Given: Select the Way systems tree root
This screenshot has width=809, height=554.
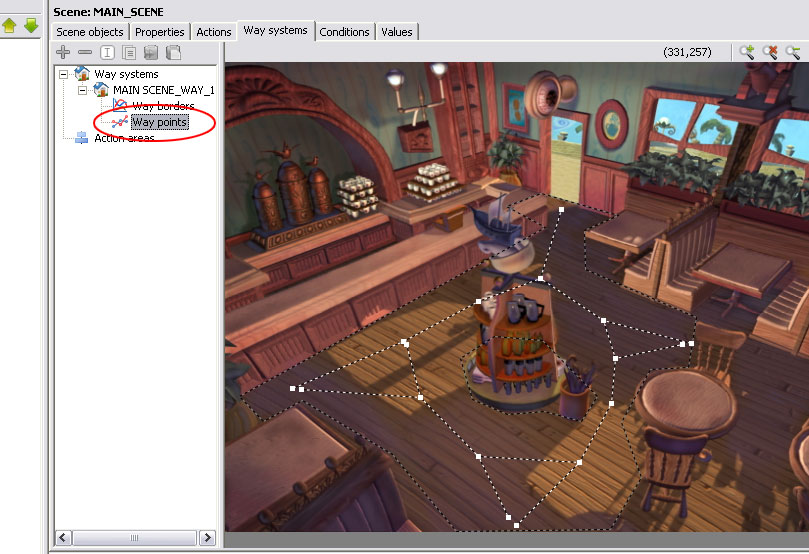Looking at the screenshot, I should 126,74.
